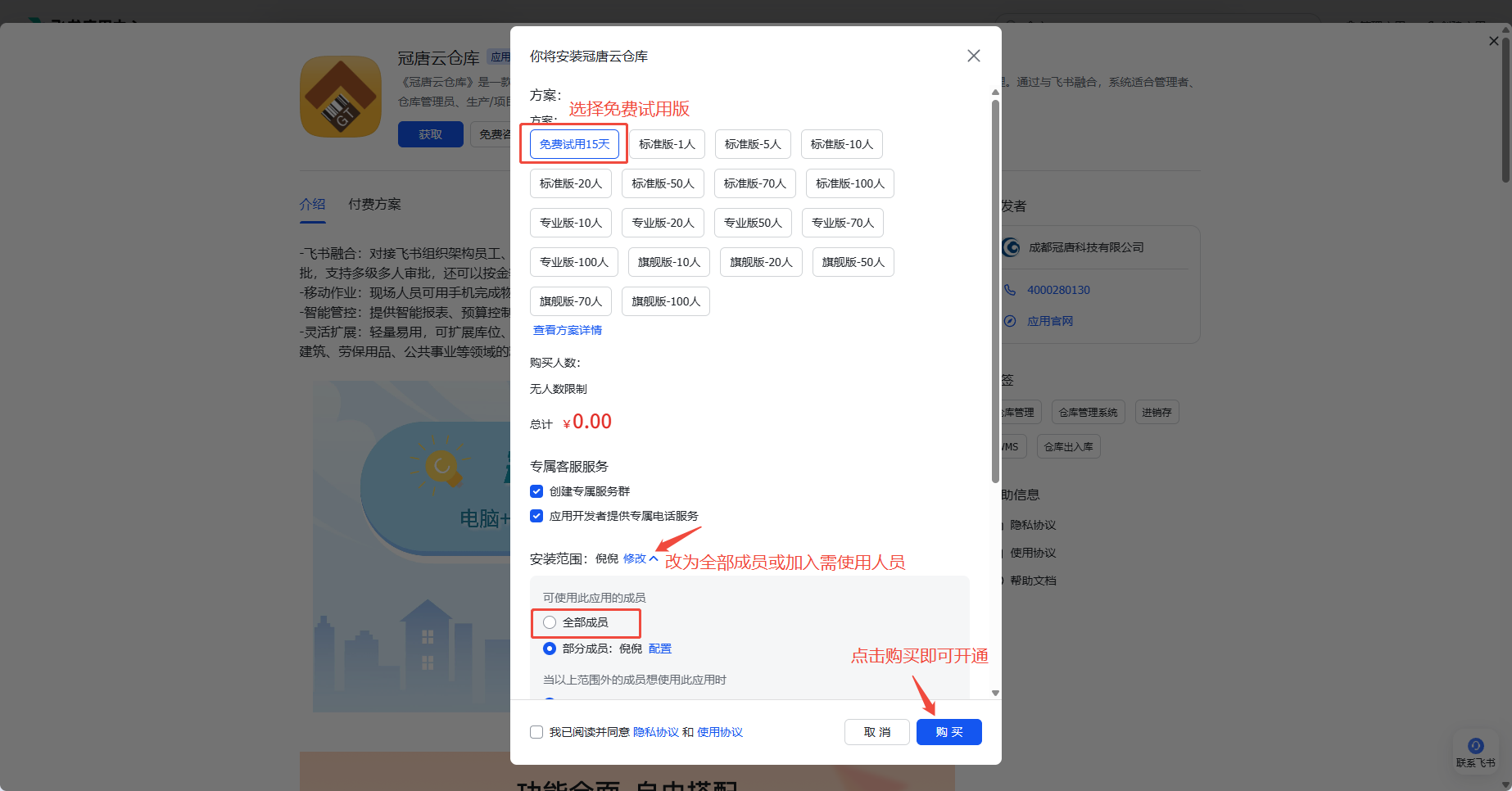Click 配置 to configure partial members
This screenshot has width=1512, height=791.
[x=660, y=649]
